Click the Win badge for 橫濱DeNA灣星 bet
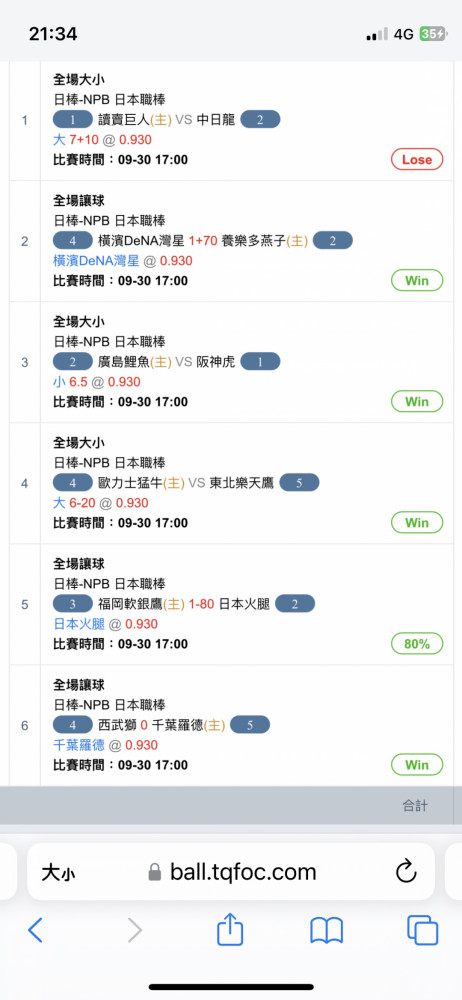Viewport: 462px width, 1000px height. tap(417, 280)
